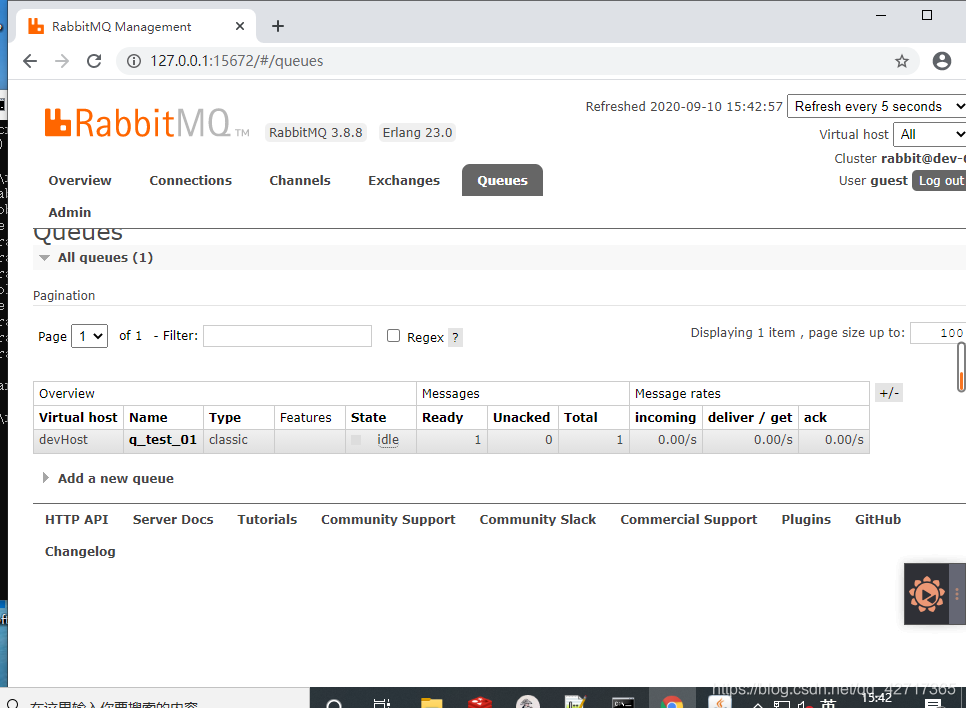
Task: Open the Refresh every 5 seconds dropdown
Action: pyautogui.click(x=875, y=105)
